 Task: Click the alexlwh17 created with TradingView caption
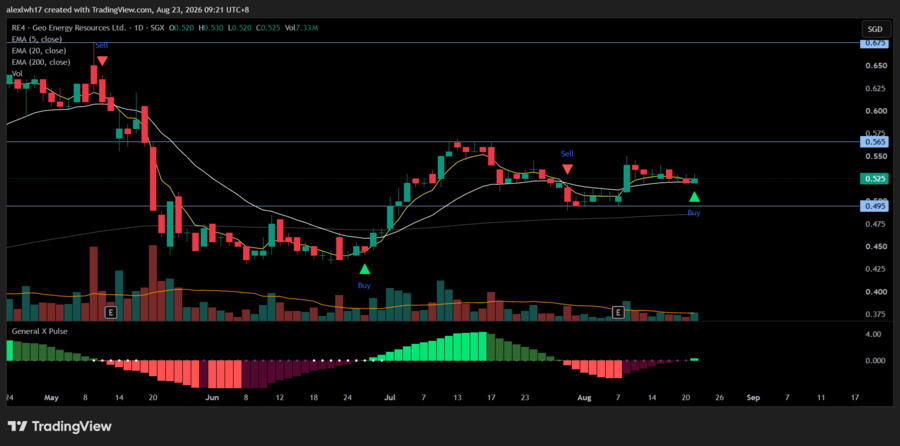[130, 9]
